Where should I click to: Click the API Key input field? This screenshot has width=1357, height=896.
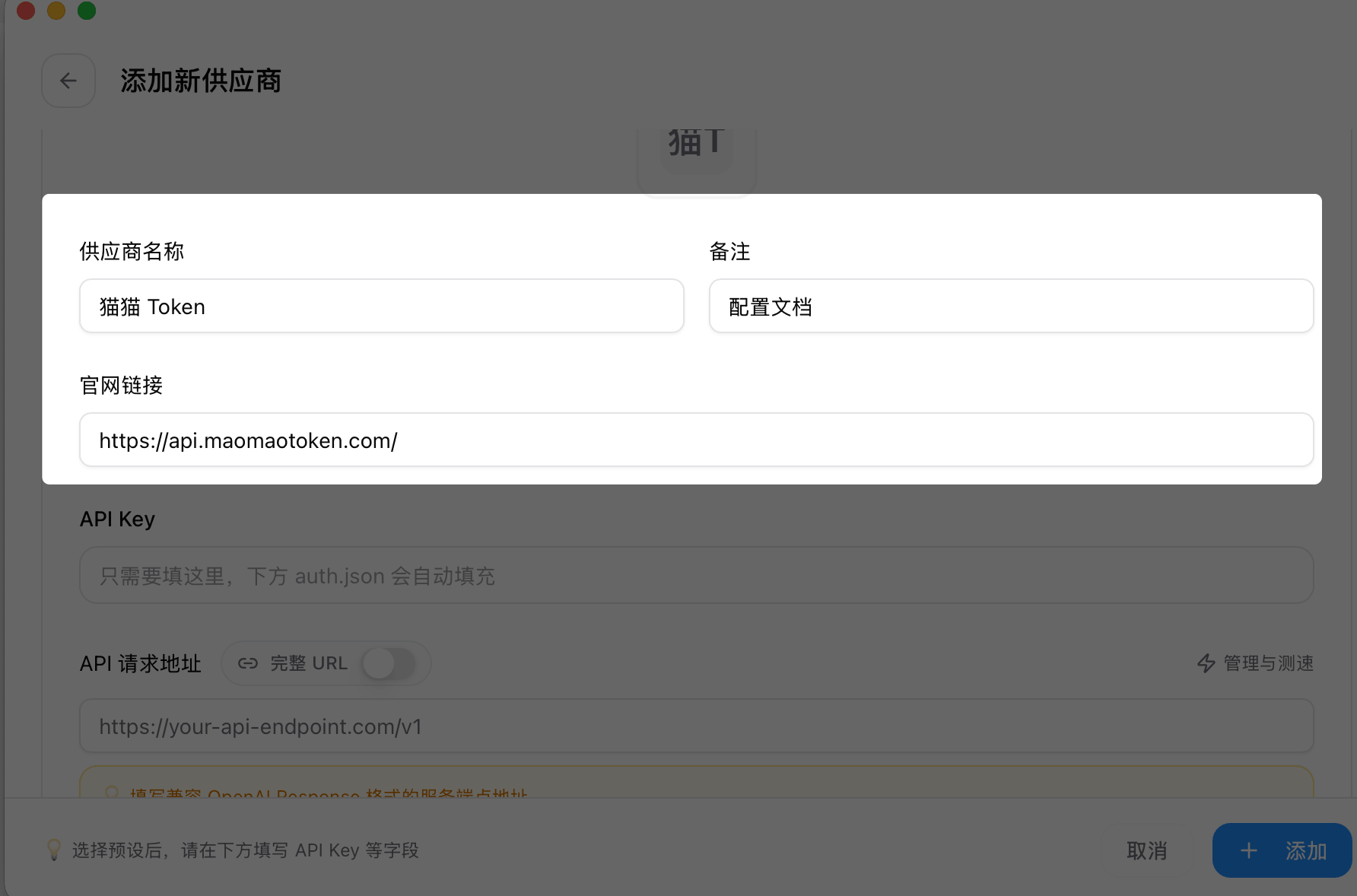[x=697, y=575]
